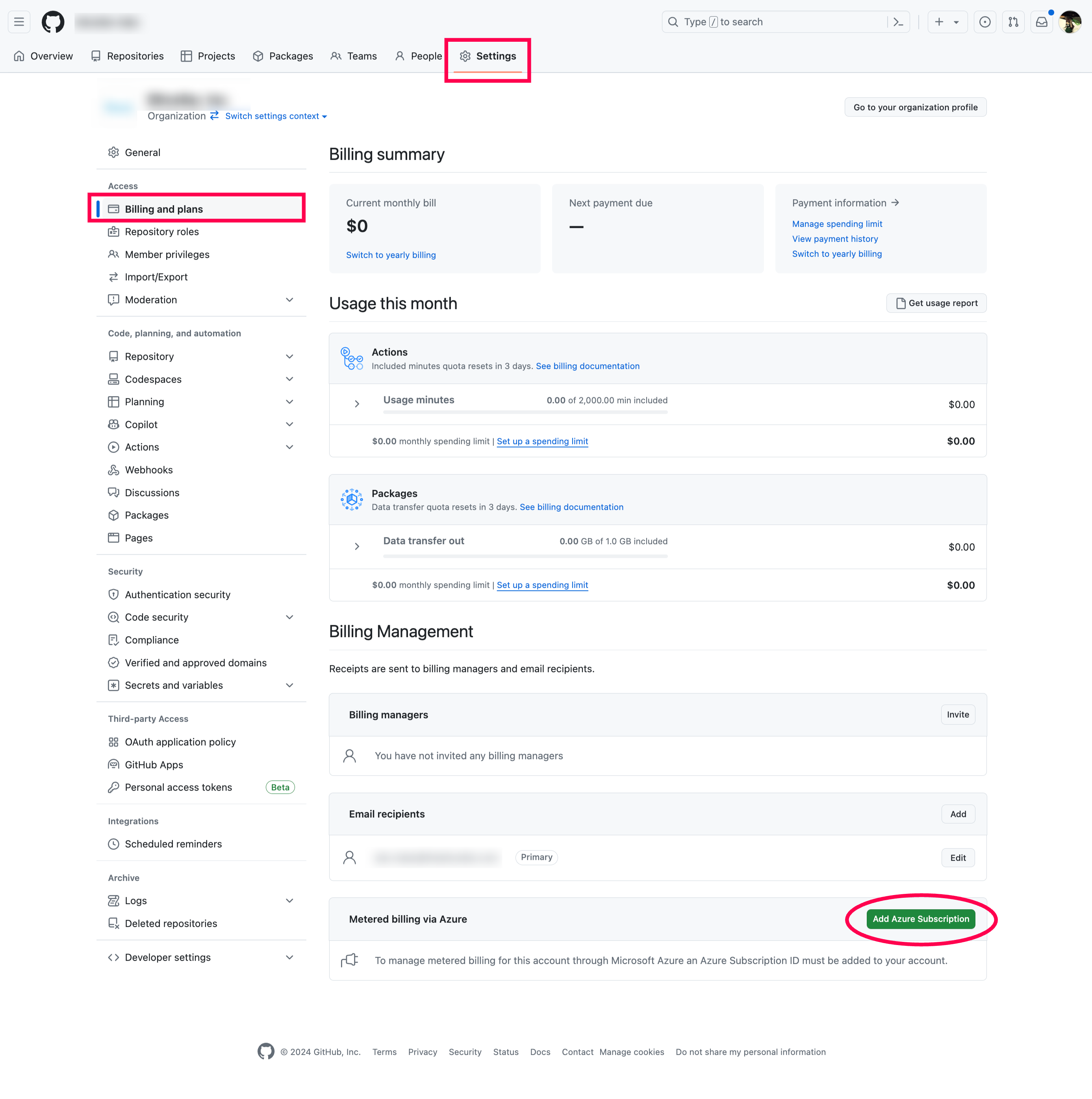Image resolution: width=1092 pixels, height=1099 pixels.
Task: Open the Packages tab in top navigation
Action: coord(283,56)
